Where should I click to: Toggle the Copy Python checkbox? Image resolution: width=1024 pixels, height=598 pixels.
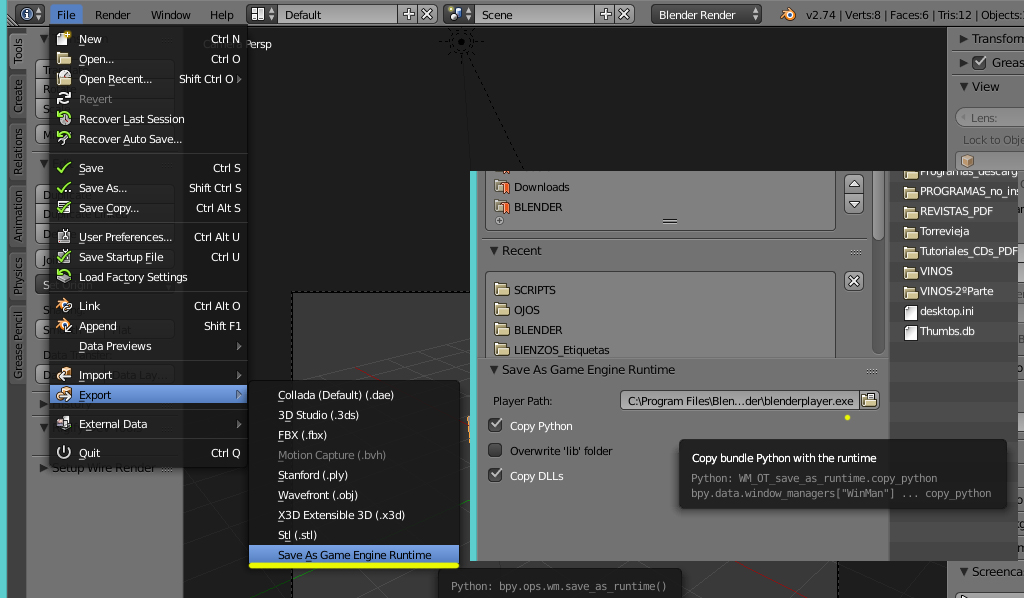(x=496, y=426)
